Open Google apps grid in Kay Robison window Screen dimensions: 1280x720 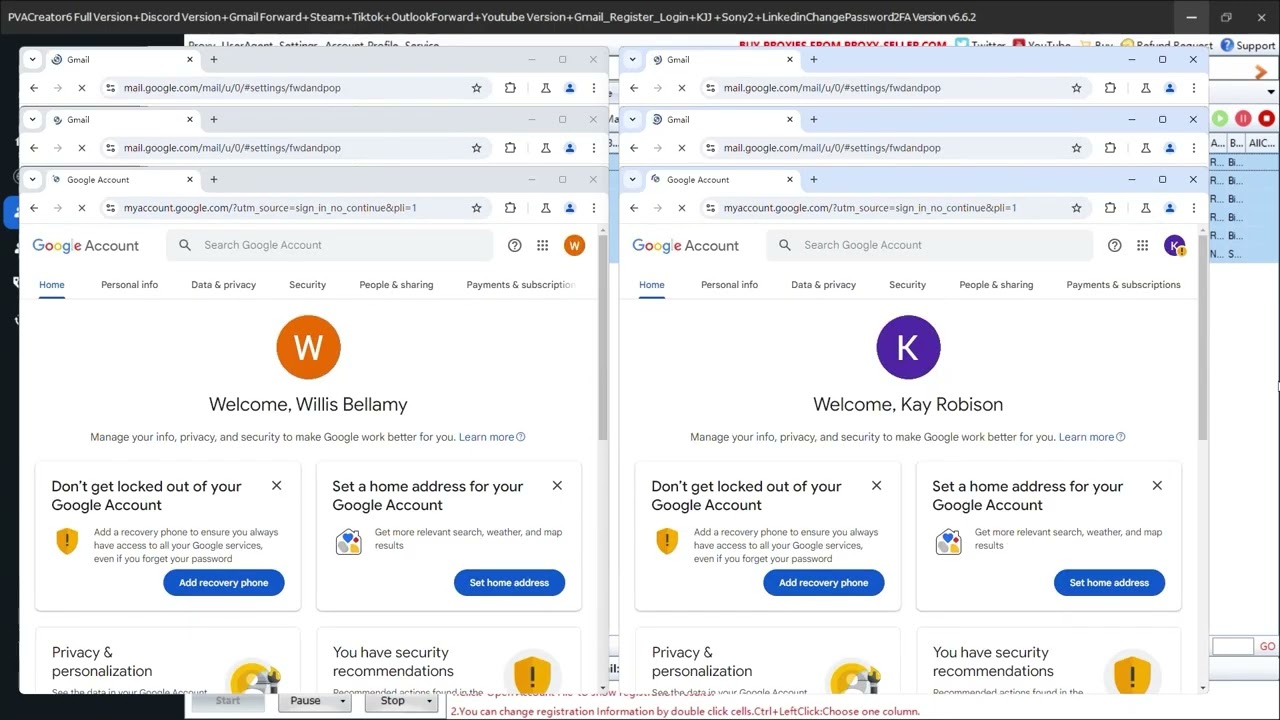pos(1142,245)
